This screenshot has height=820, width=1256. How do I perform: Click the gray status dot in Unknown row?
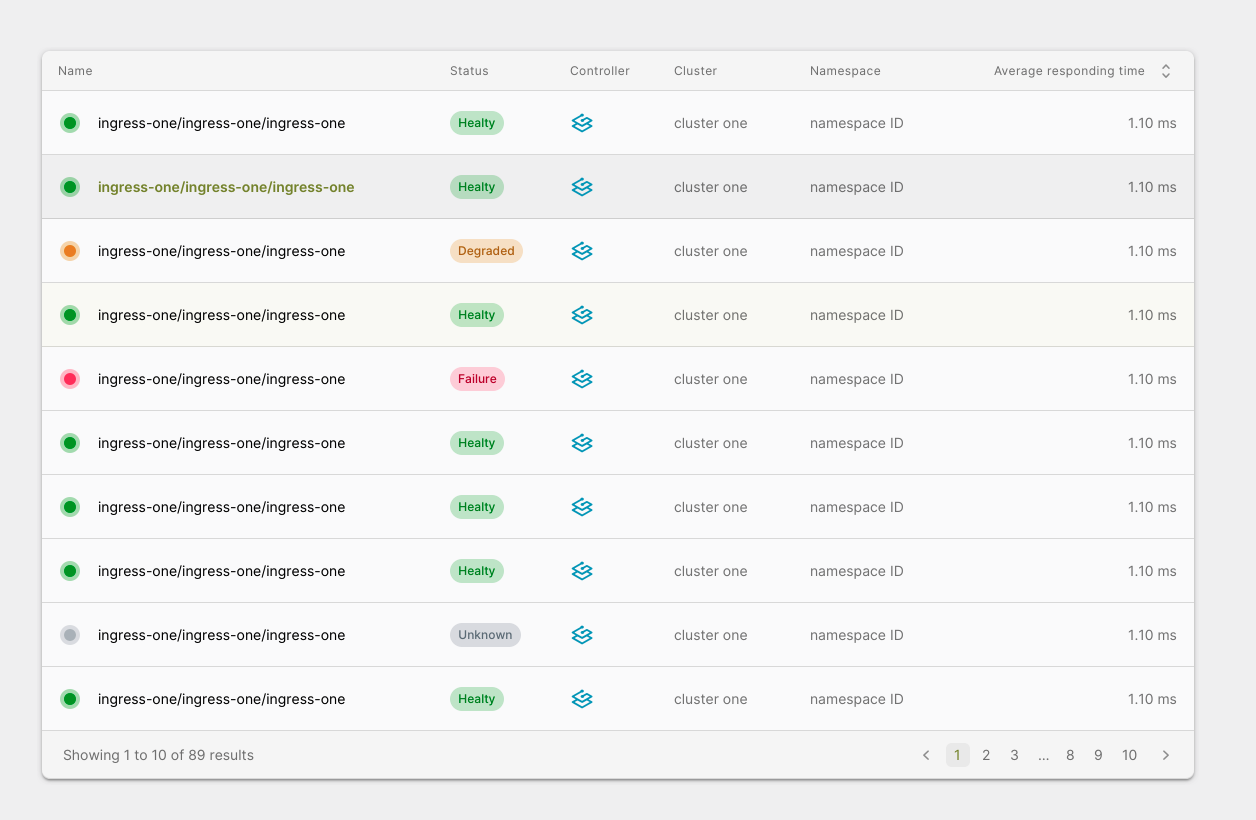pyautogui.click(x=70, y=635)
